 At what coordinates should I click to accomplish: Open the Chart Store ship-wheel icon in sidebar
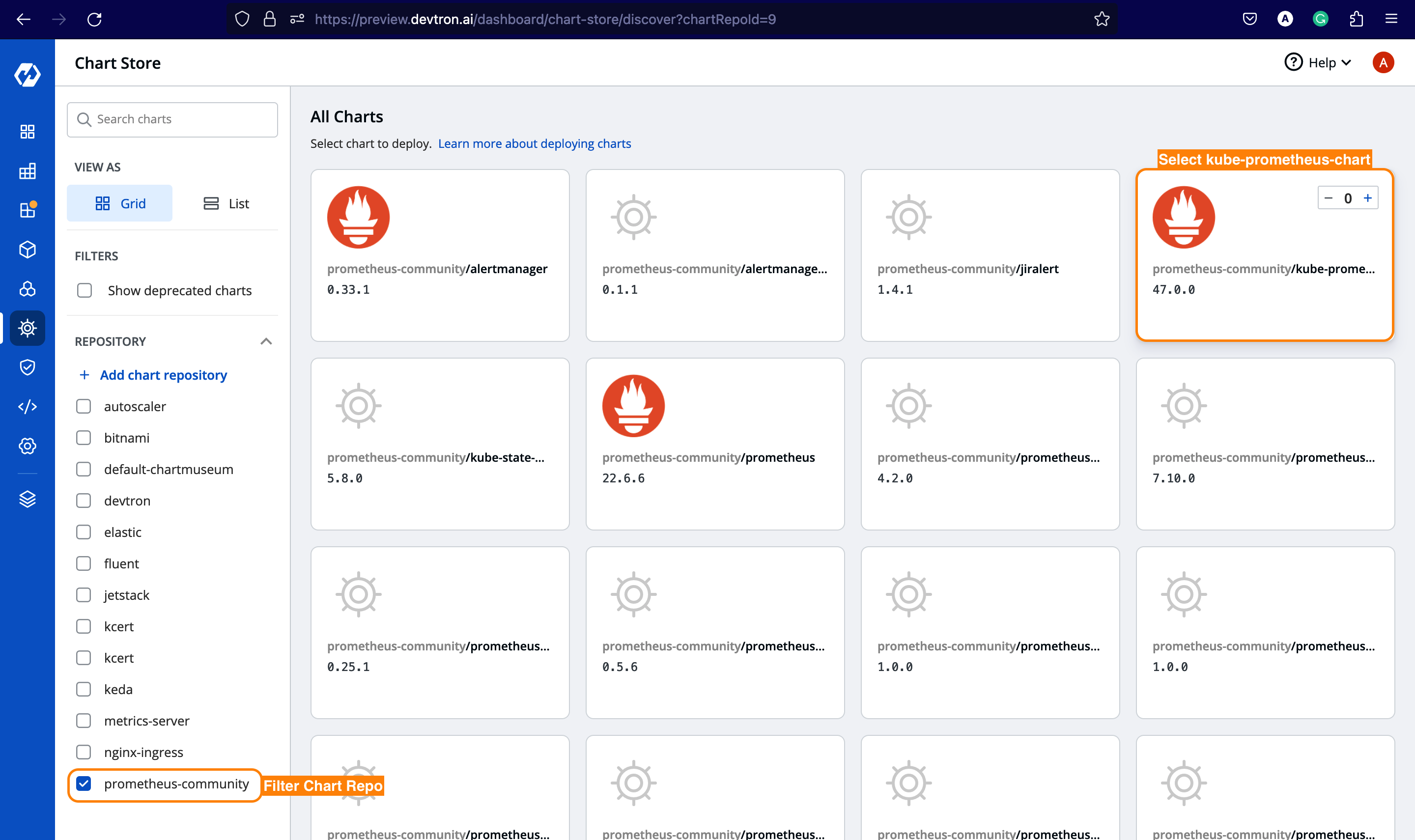click(x=27, y=328)
